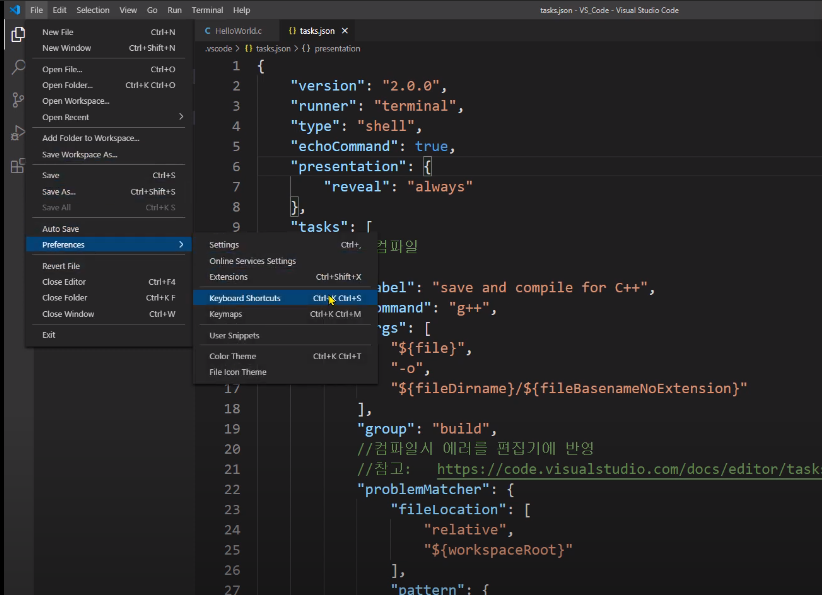Expand the Open Recent submenu

tap(109, 117)
